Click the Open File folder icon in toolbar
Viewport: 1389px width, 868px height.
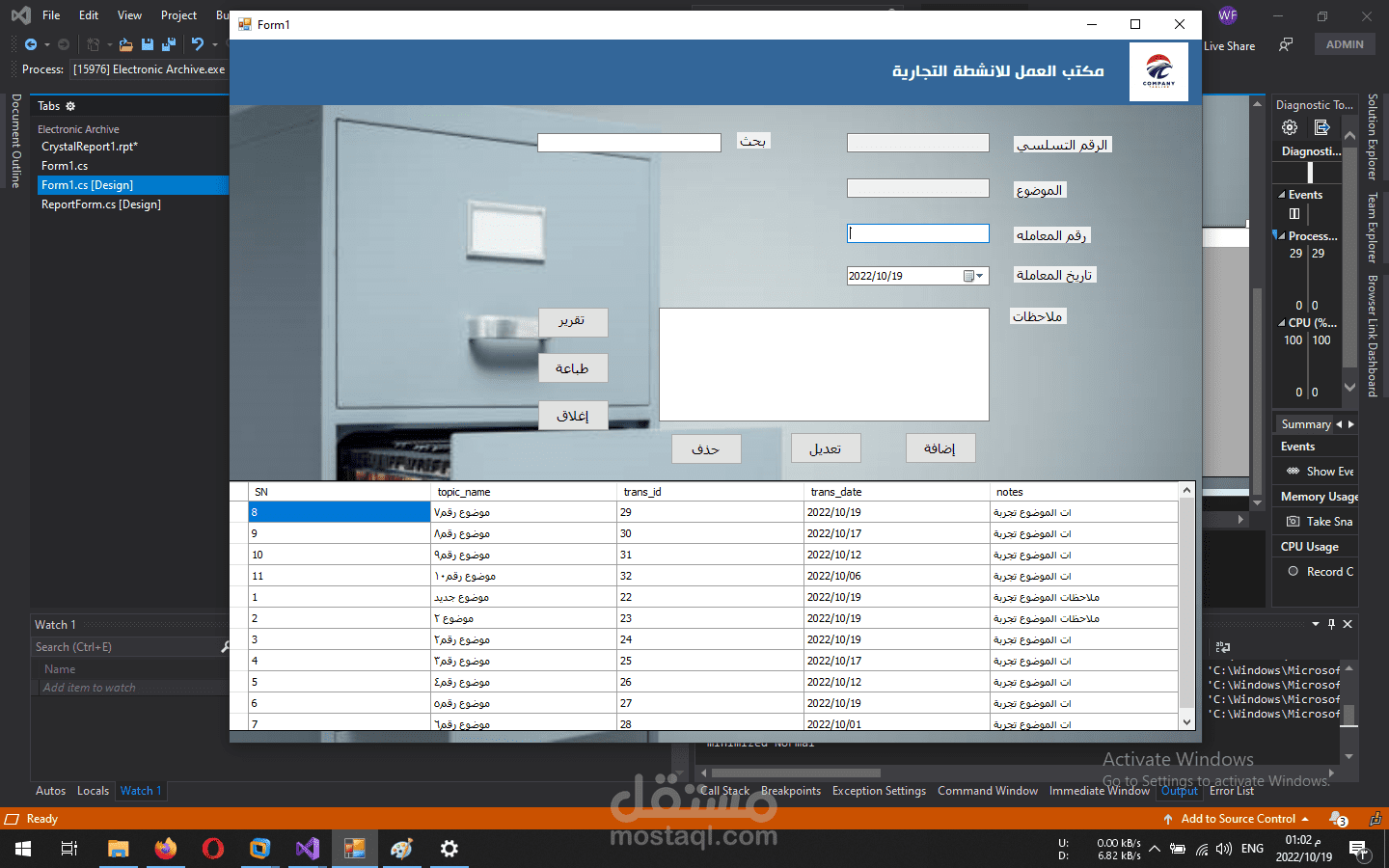pos(125,44)
